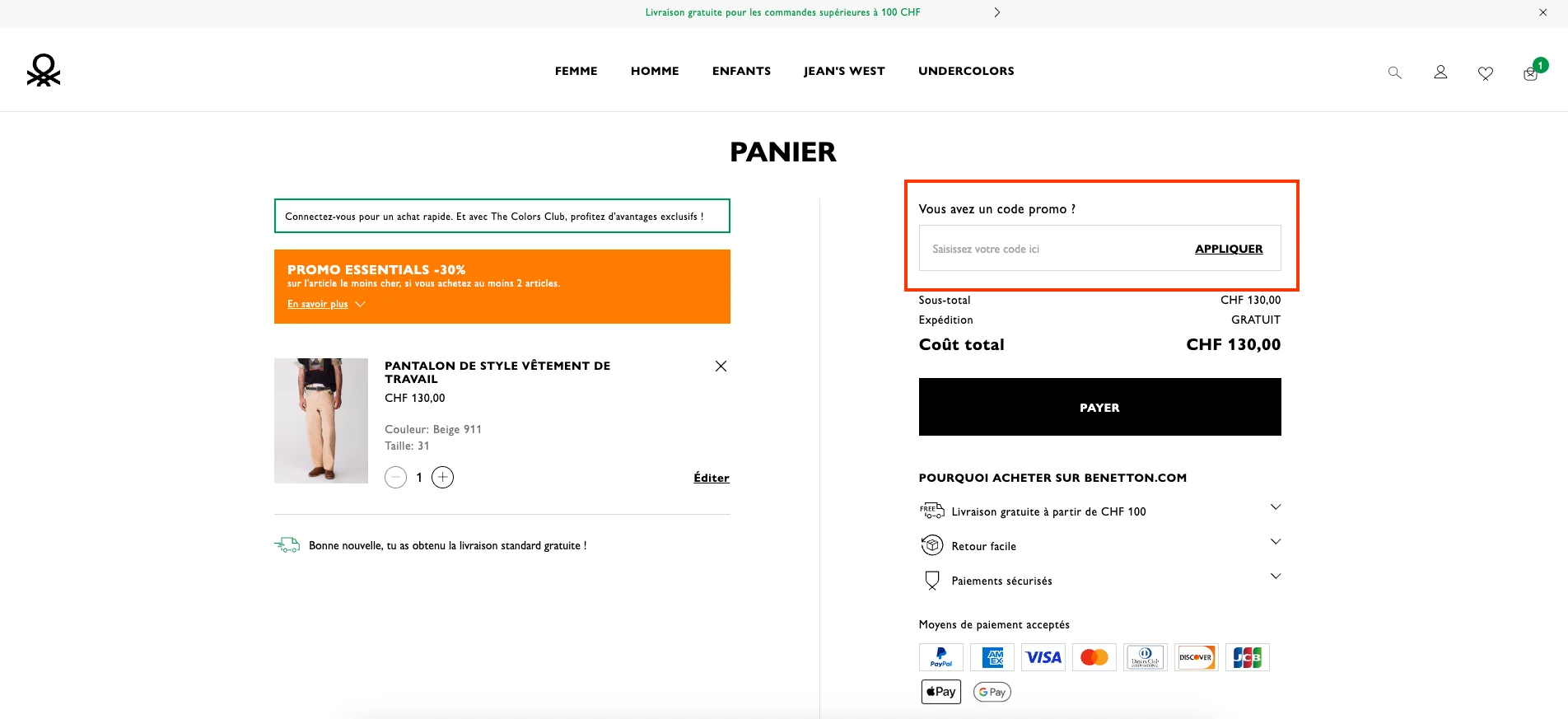This screenshot has height=719, width=1568.
Task: Click the PAYER button
Action: click(x=1099, y=407)
